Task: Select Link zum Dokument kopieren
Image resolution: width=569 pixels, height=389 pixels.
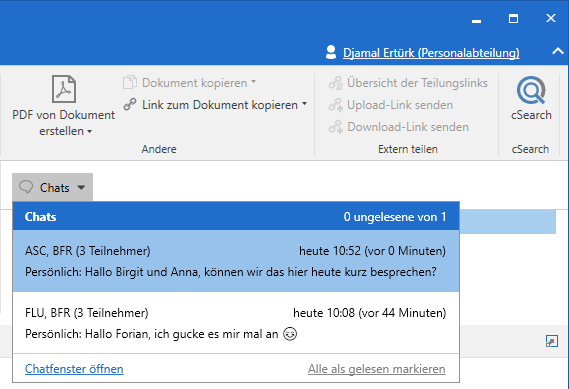Action: [220, 105]
